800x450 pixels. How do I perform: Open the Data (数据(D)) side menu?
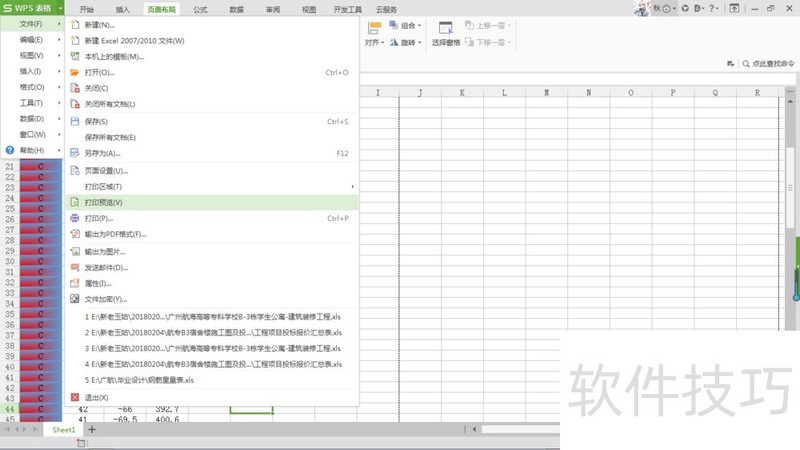pos(32,118)
